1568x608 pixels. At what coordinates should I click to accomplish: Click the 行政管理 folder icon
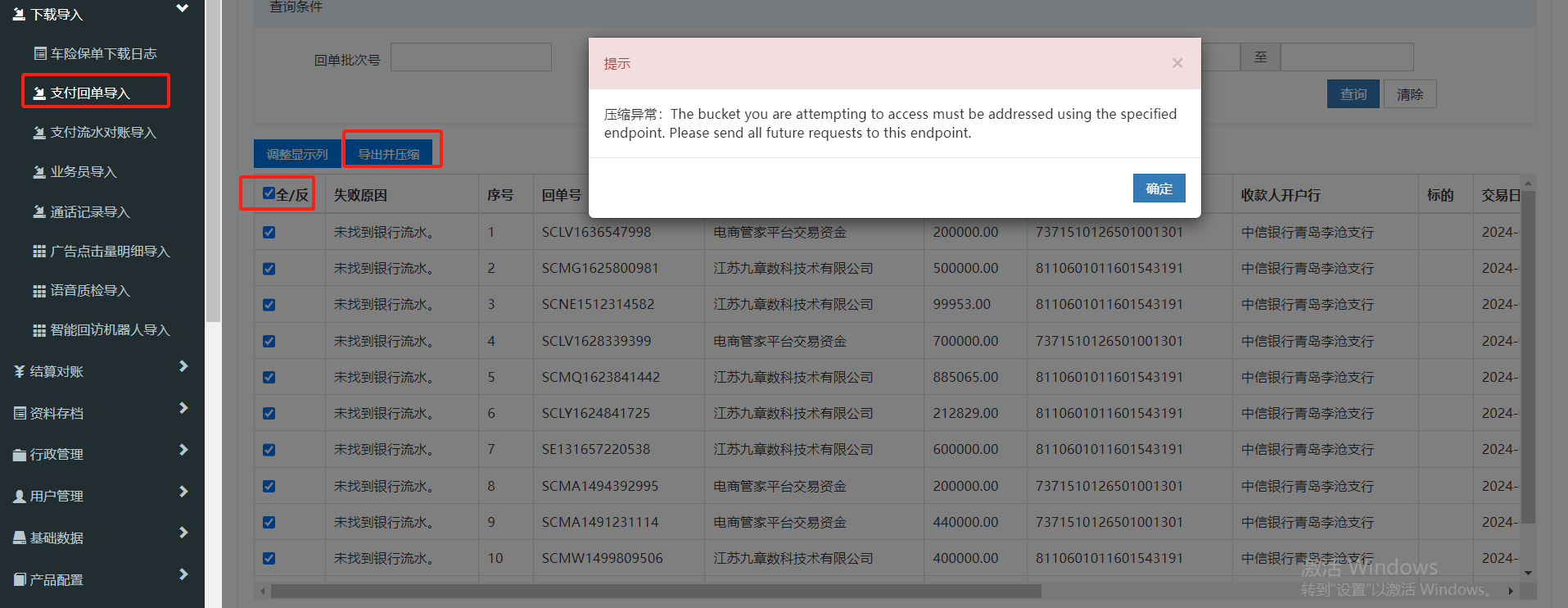(20, 455)
